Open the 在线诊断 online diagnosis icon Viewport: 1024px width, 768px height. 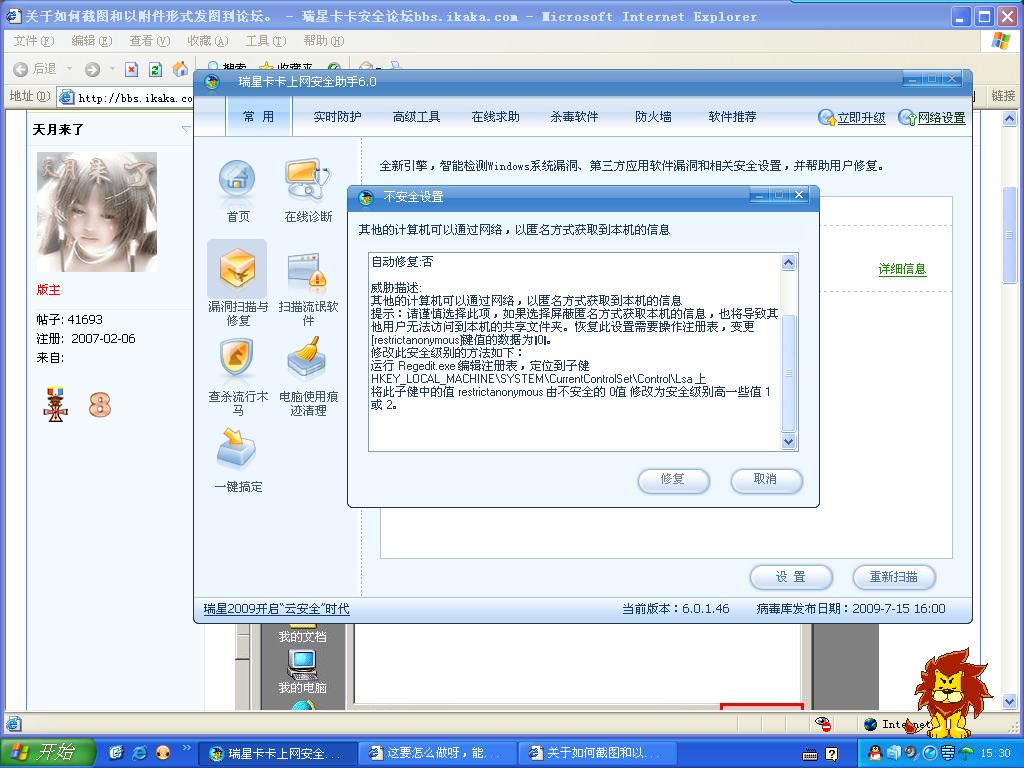tap(308, 179)
